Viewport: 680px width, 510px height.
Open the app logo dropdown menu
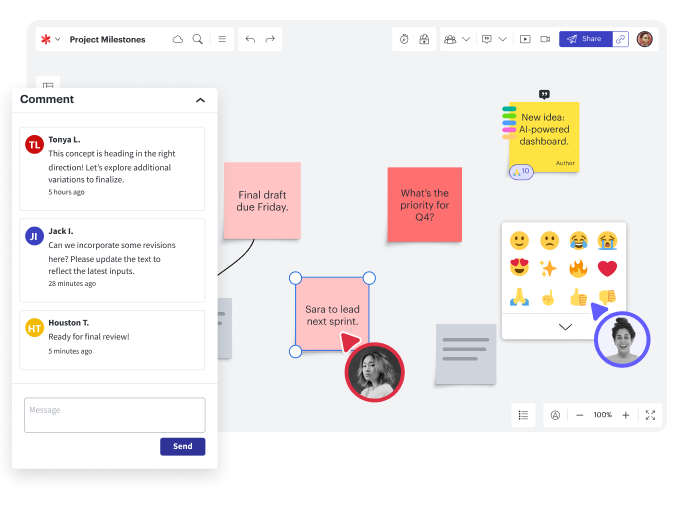pos(50,39)
